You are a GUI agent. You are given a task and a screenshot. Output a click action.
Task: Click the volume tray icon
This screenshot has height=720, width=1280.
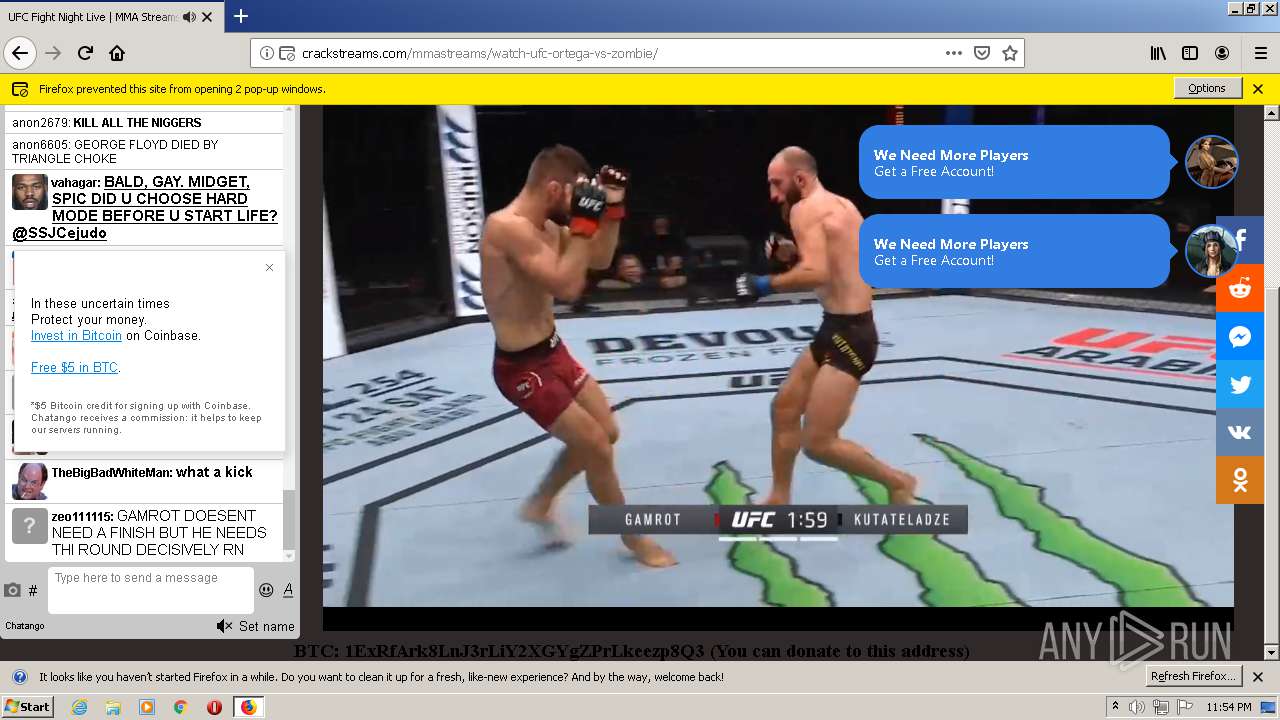tap(1137, 707)
